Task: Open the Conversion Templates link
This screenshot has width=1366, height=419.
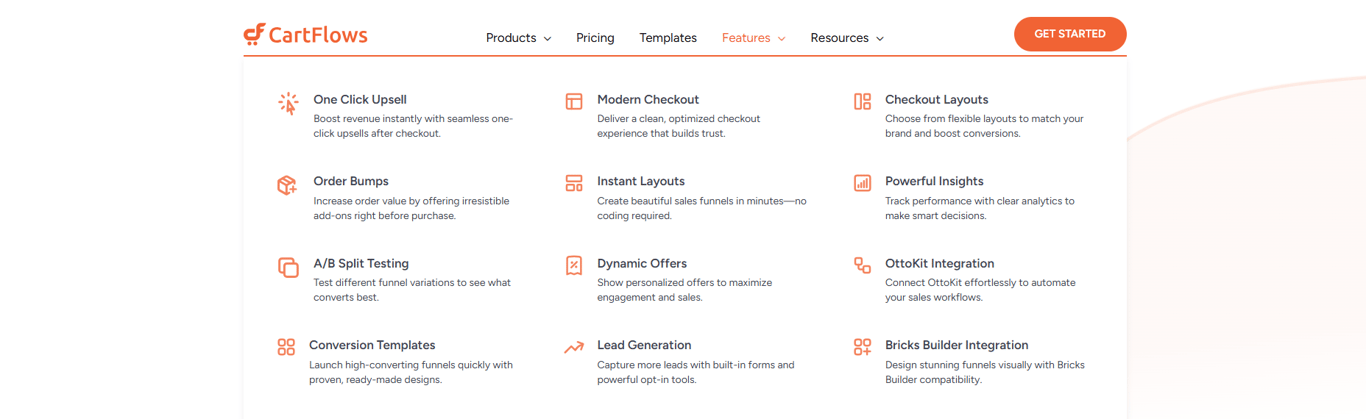Action: (372, 346)
